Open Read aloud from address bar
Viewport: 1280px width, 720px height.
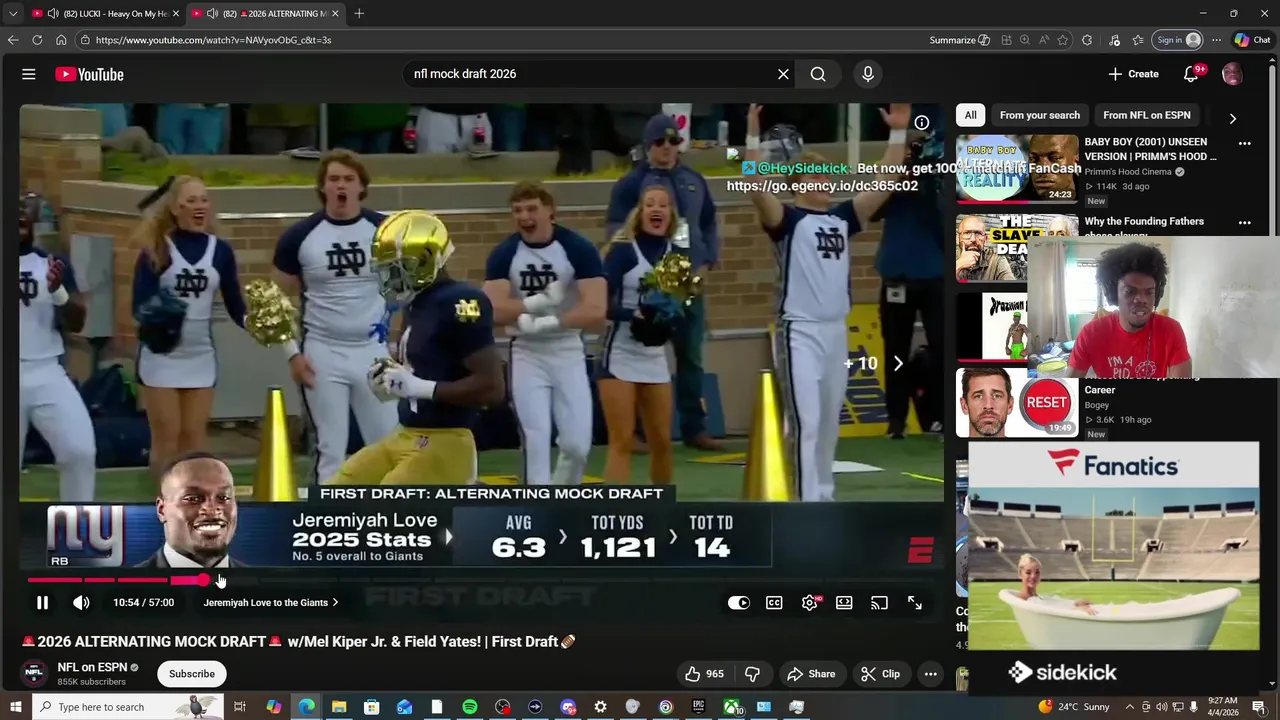tap(1043, 40)
